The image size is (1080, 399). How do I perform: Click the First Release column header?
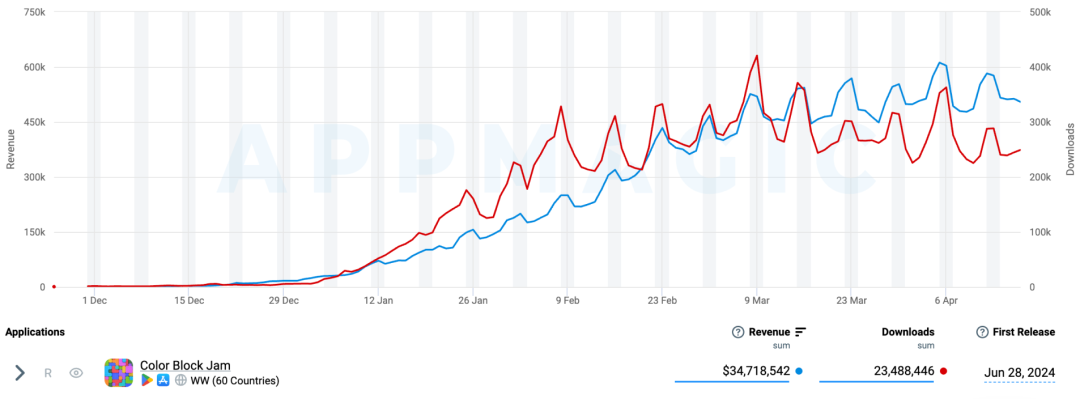(x=1024, y=332)
